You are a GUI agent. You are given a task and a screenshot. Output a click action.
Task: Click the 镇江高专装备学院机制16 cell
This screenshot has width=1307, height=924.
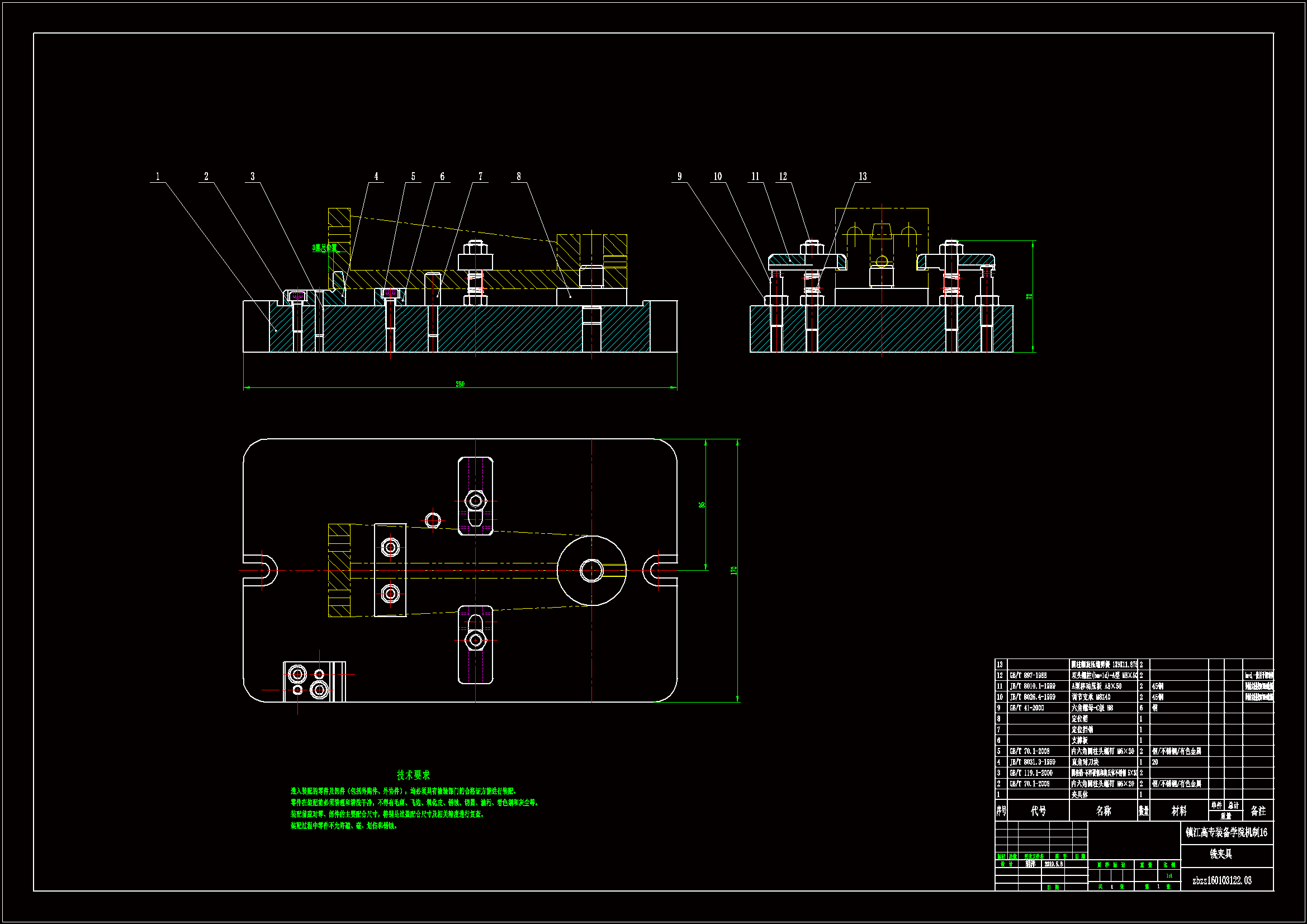click(x=1226, y=832)
